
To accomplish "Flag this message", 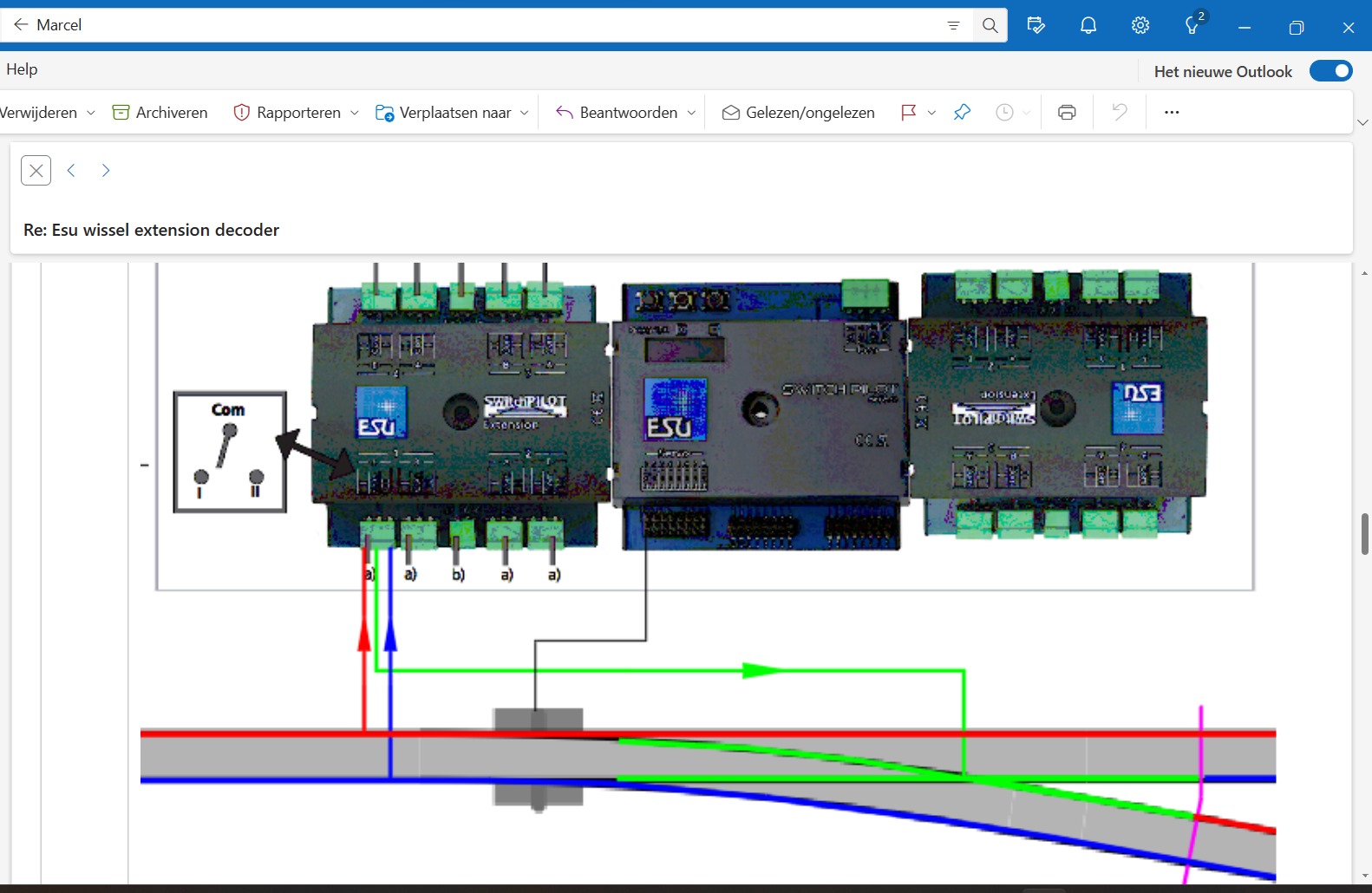I will point(908,112).
